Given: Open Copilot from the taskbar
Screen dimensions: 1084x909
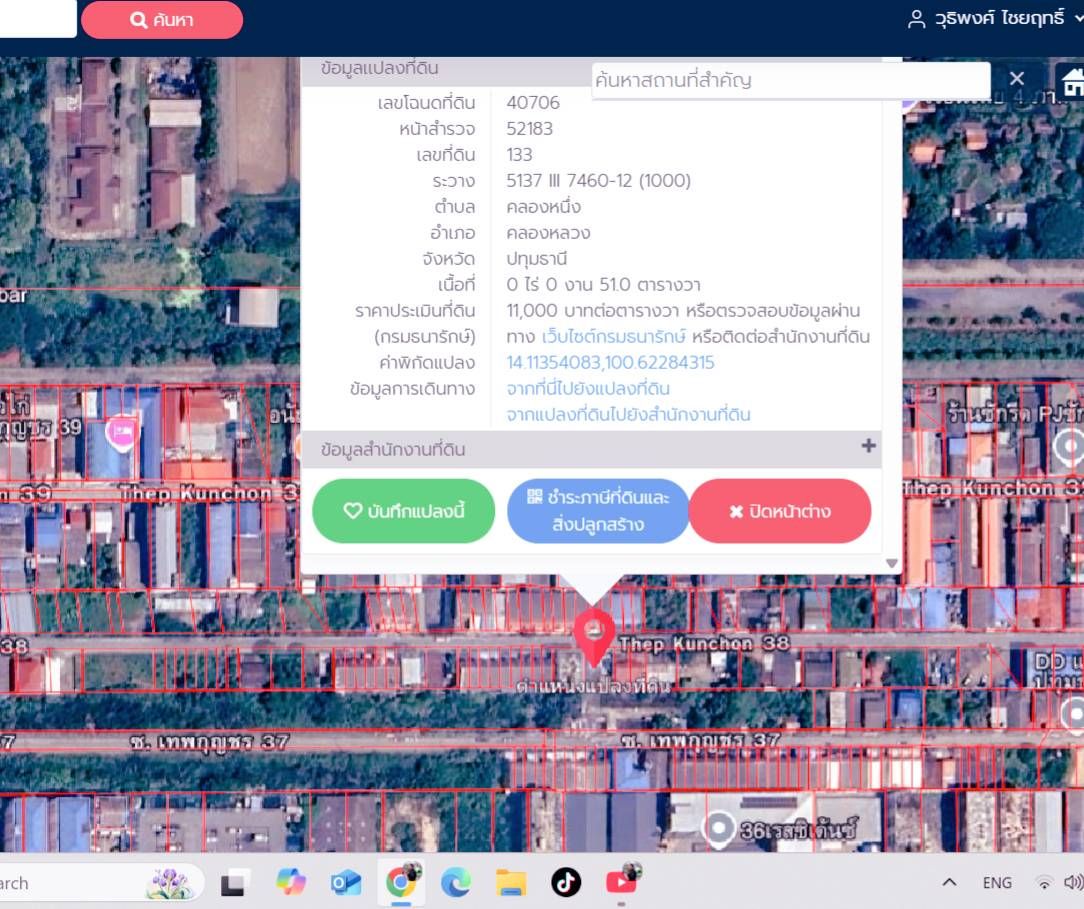Looking at the screenshot, I should tap(291, 882).
